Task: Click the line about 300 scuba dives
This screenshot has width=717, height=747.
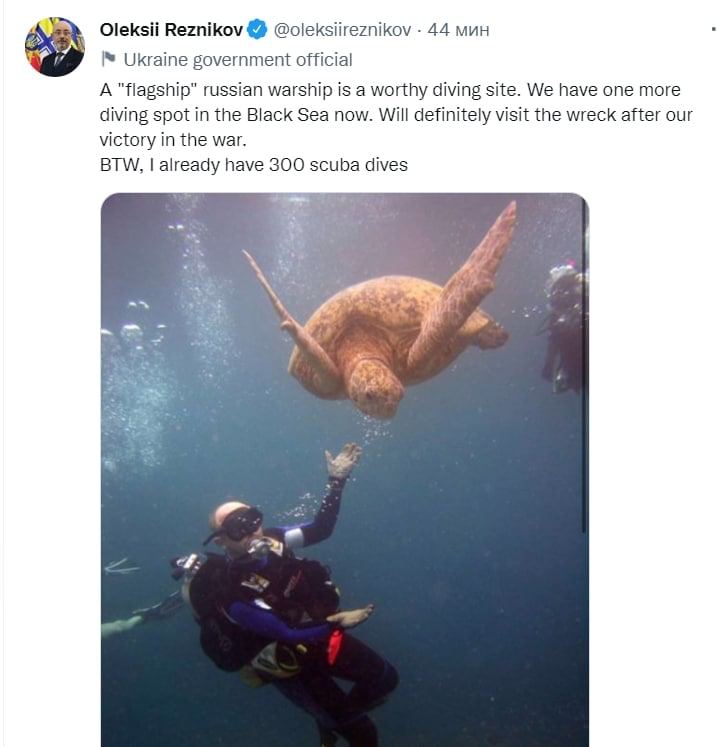Action: pos(253,165)
